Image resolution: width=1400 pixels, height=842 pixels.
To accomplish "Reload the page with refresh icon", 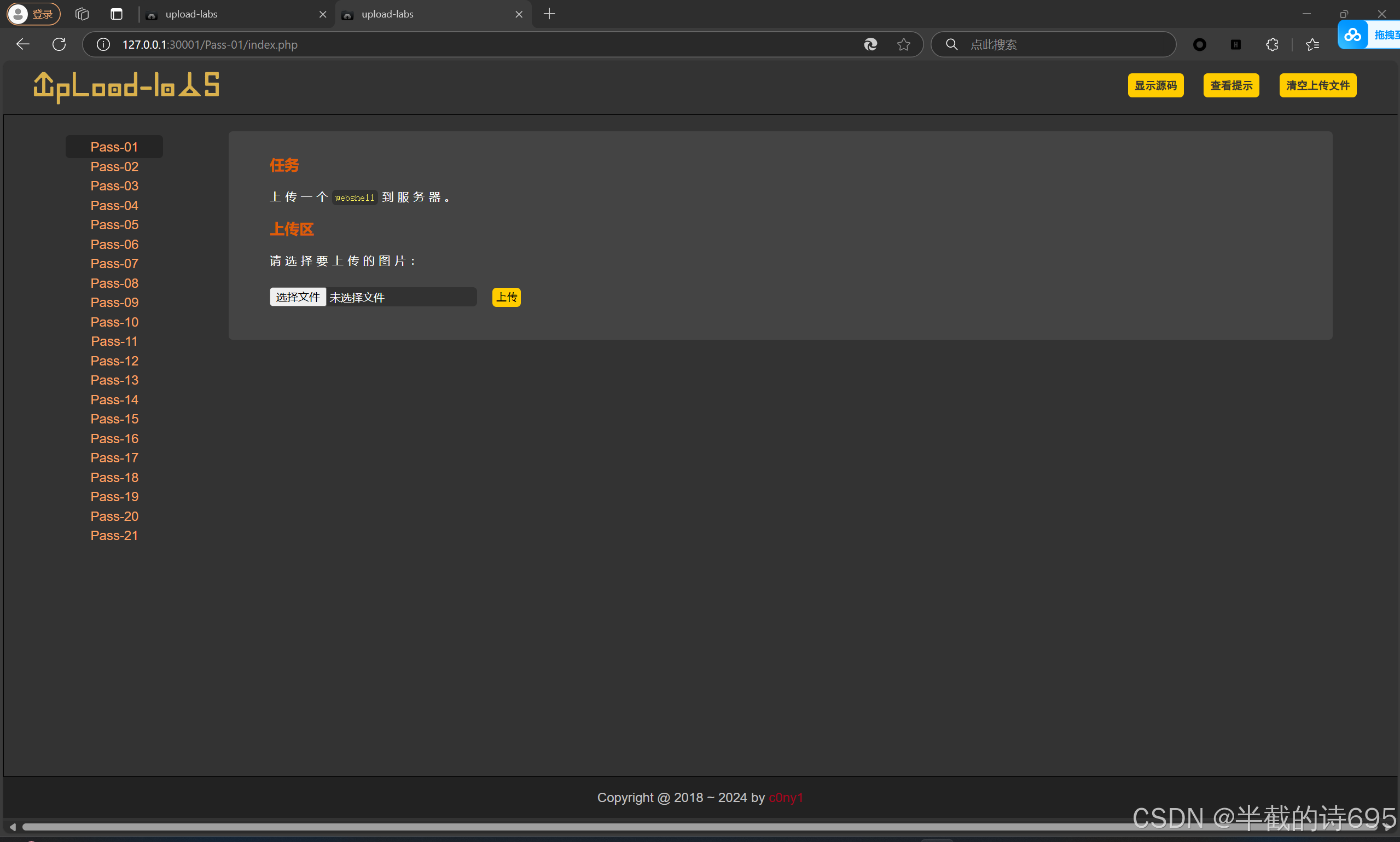I will tap(59, 44).
